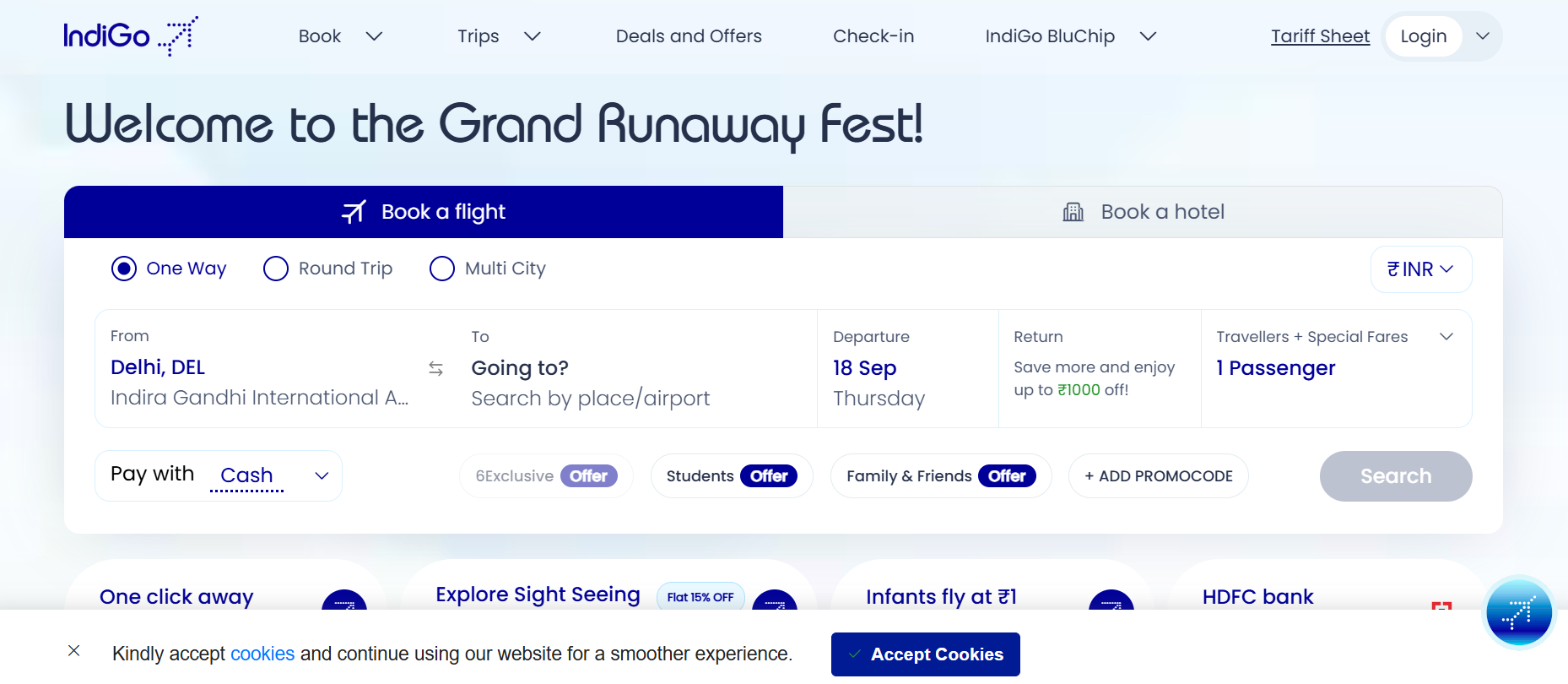Choose the Multi City option
Viewport: 1568px width, 684px height.
click(442, 269)
